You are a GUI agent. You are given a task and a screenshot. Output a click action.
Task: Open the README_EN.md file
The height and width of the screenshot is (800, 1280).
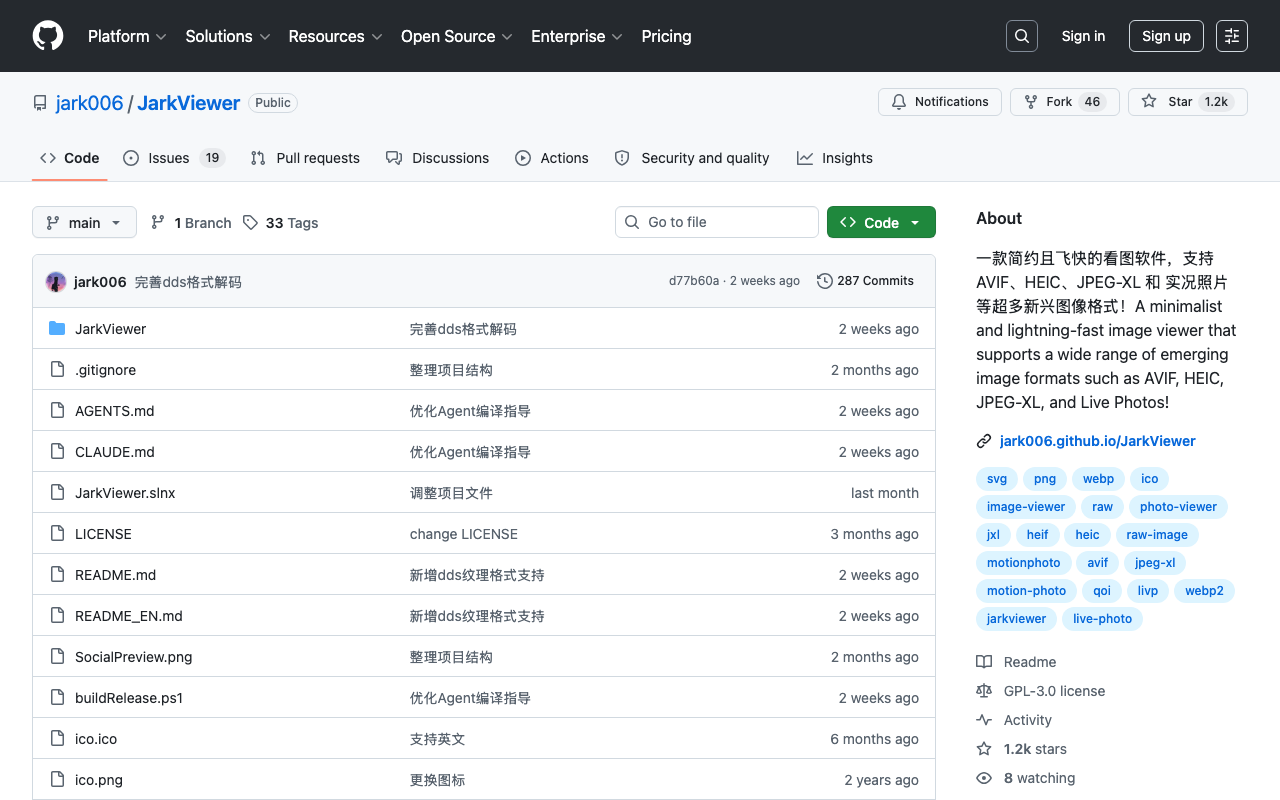[129, 616]
